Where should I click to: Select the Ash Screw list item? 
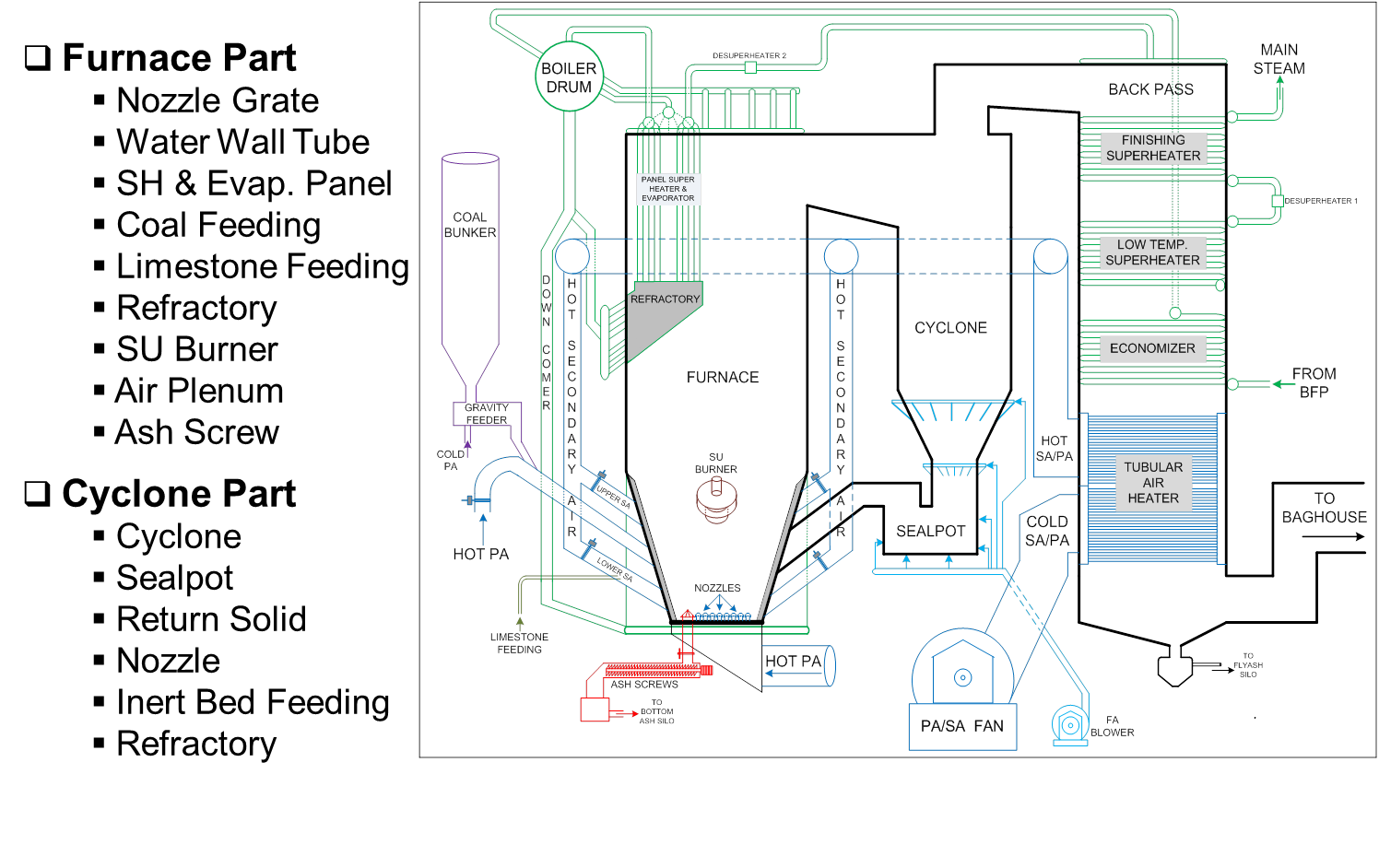point(196,432)
